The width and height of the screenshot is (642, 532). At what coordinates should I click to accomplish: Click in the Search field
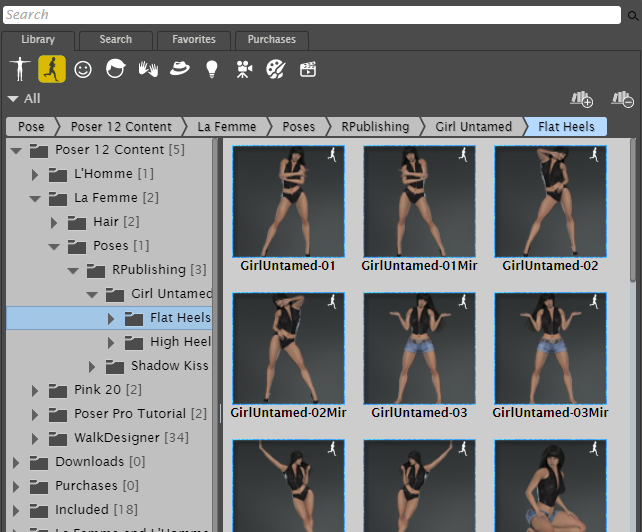(x=310, y=15)
